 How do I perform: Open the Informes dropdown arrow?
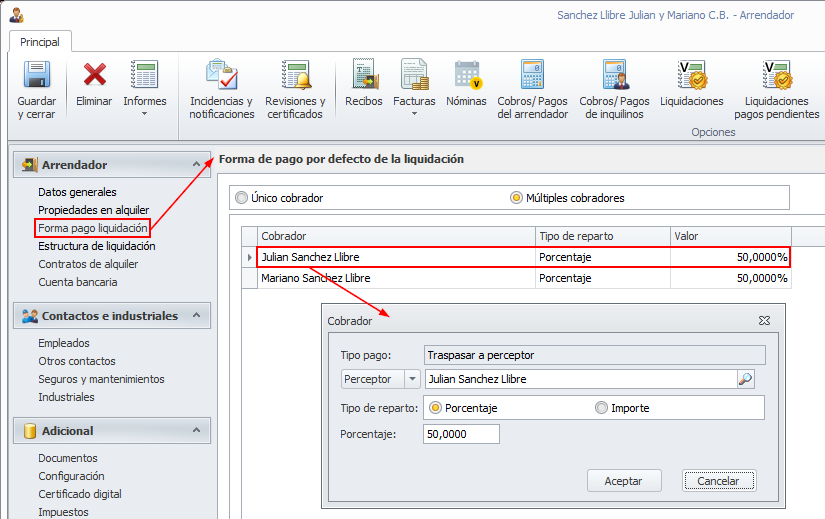[x=145, y=114]
